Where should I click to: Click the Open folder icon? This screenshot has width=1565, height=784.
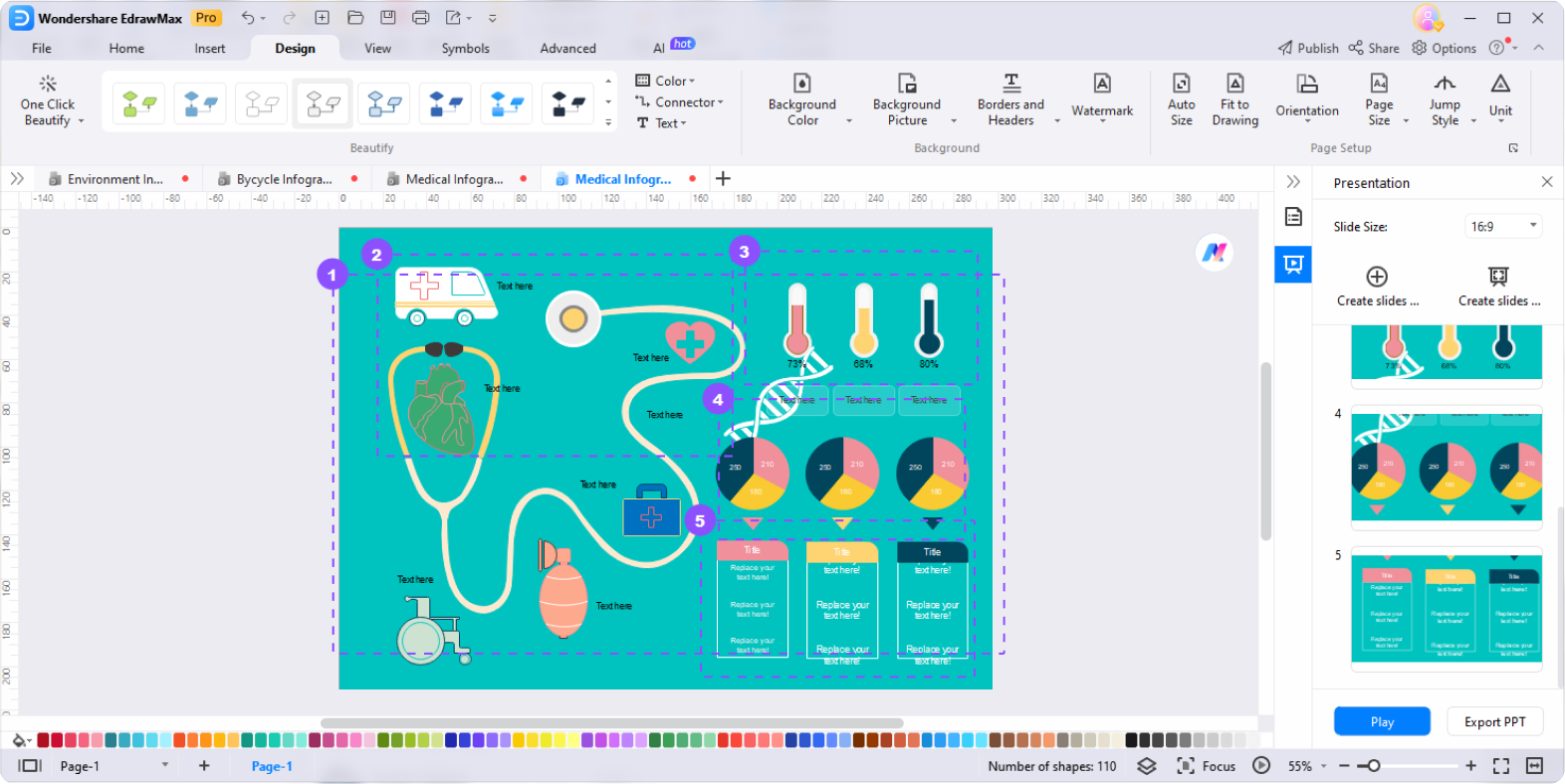click(x=355, y=18)
